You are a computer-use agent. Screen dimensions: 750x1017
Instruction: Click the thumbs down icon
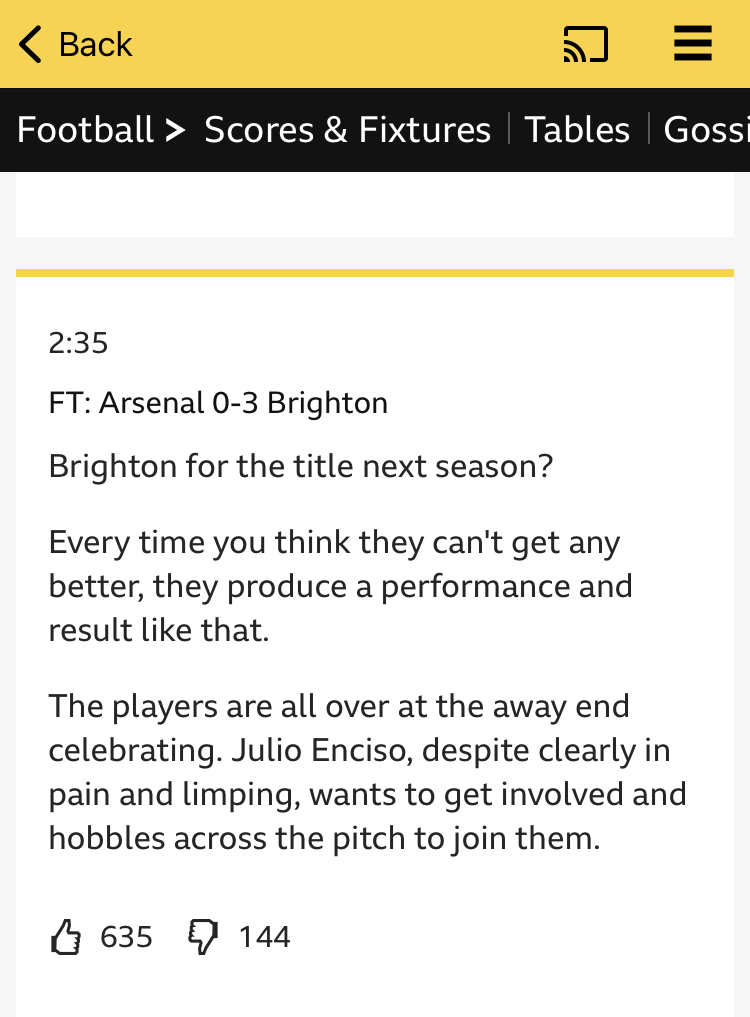(203, 937)
